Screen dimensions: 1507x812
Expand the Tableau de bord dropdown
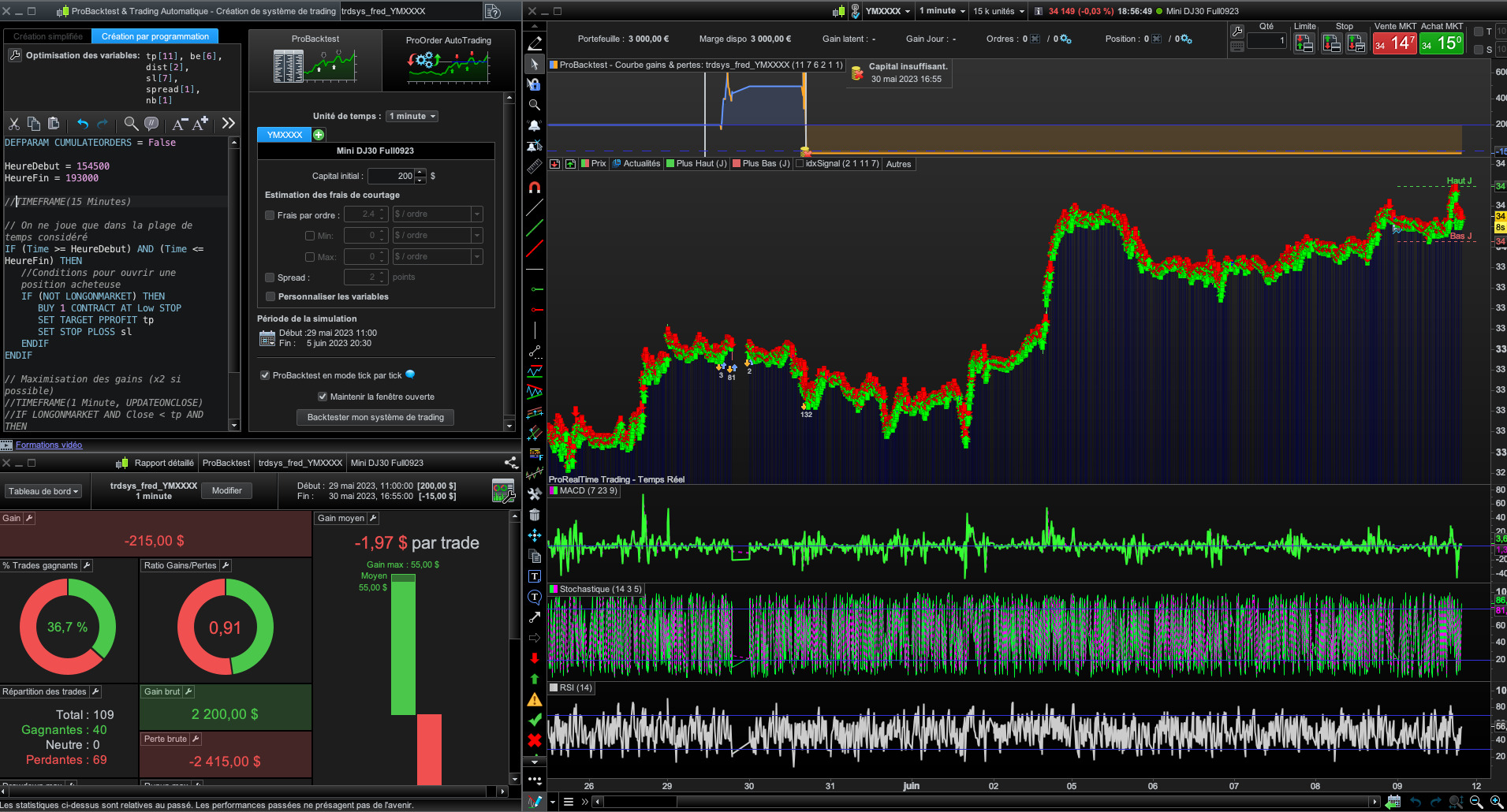point(43,491)
